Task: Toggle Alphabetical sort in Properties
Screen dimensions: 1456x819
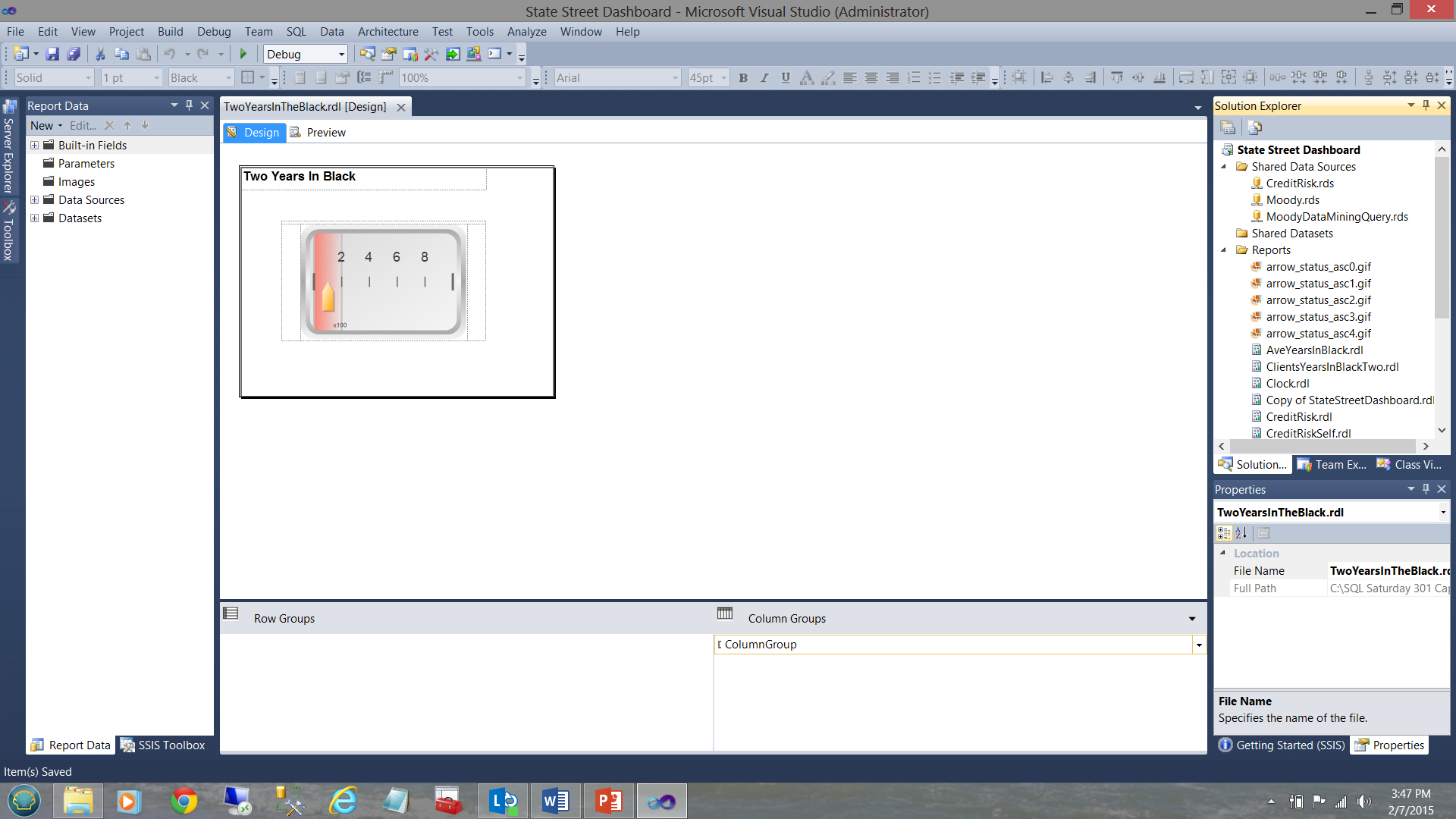Action: click(x=1241, y=533)
